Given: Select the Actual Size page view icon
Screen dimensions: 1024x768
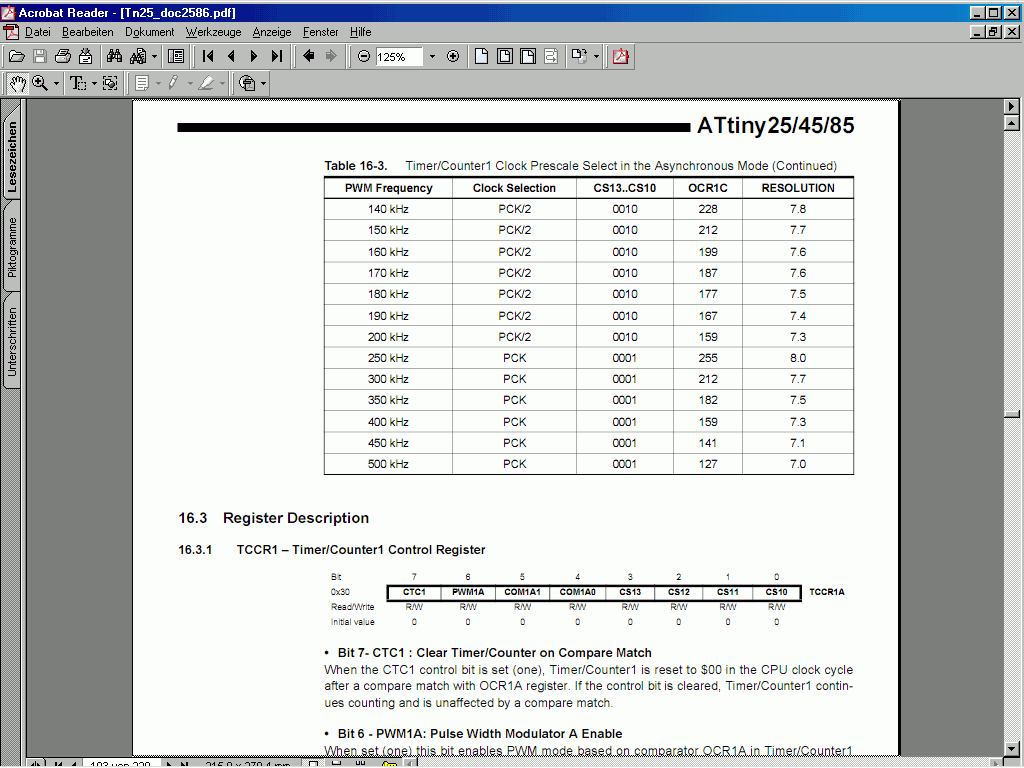Looking at the screenshot, I should 481,57.
